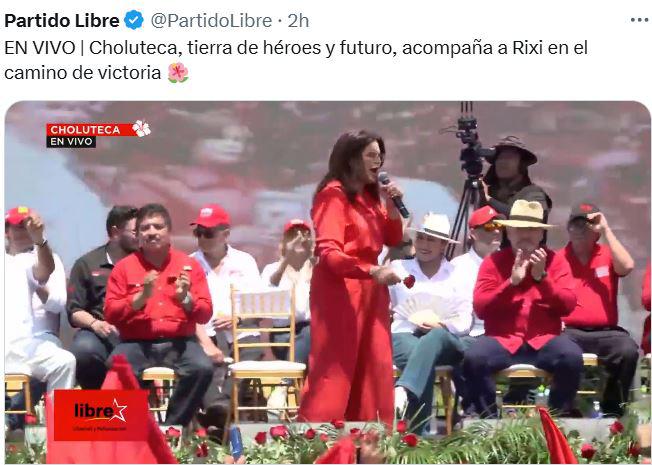652x465 pixels.
Task: Open the Partido Libre display name
Action: click(62, 20)
